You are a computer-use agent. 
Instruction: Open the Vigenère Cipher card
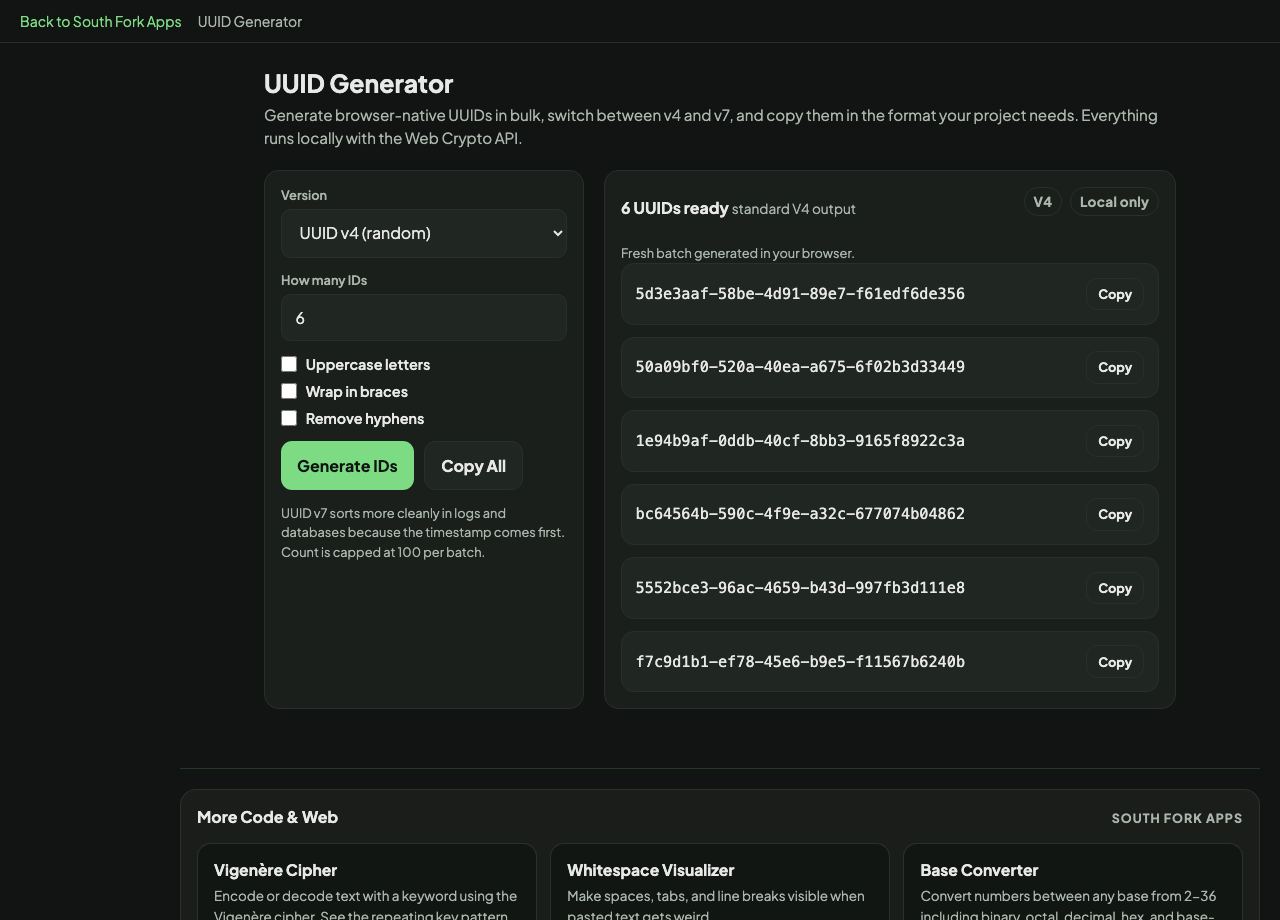point(367,882)
